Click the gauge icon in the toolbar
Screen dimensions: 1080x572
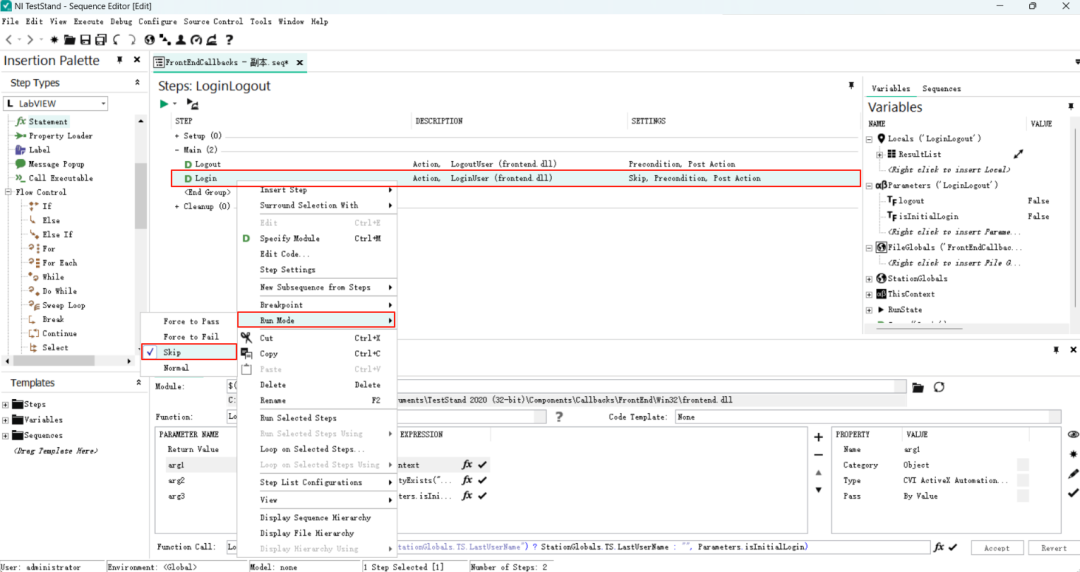point(196,40)
